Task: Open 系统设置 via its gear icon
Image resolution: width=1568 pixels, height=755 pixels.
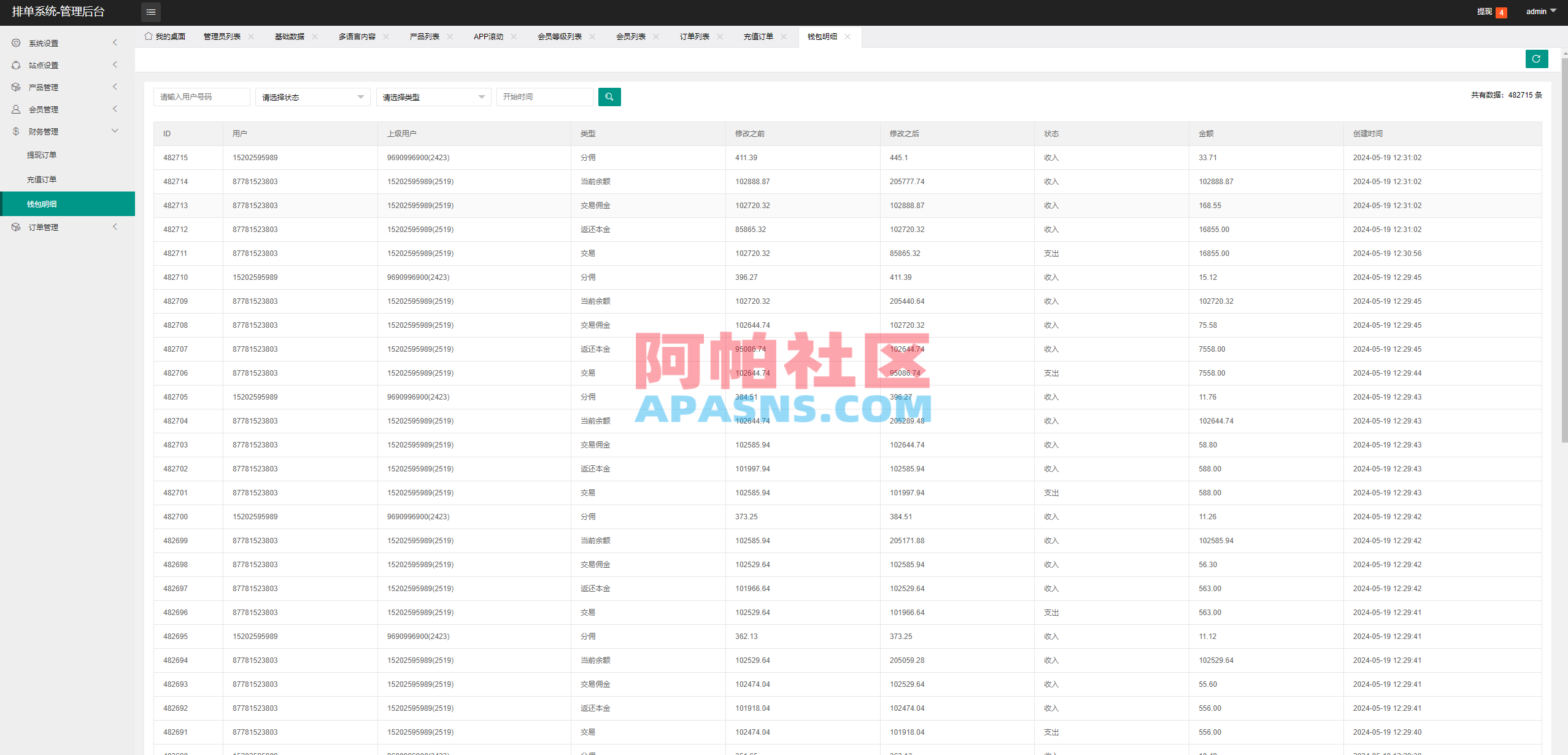Action: 15,42
